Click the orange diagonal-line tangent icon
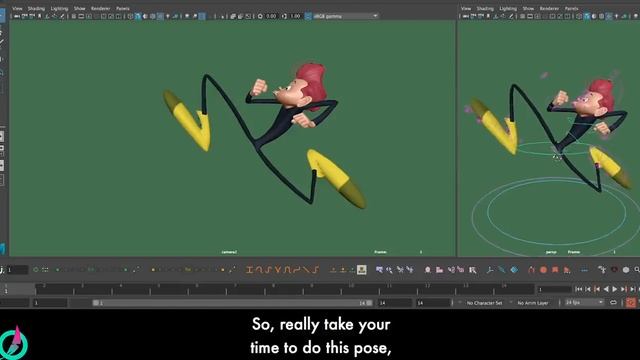The image size is (640, 360). [306, 270]
